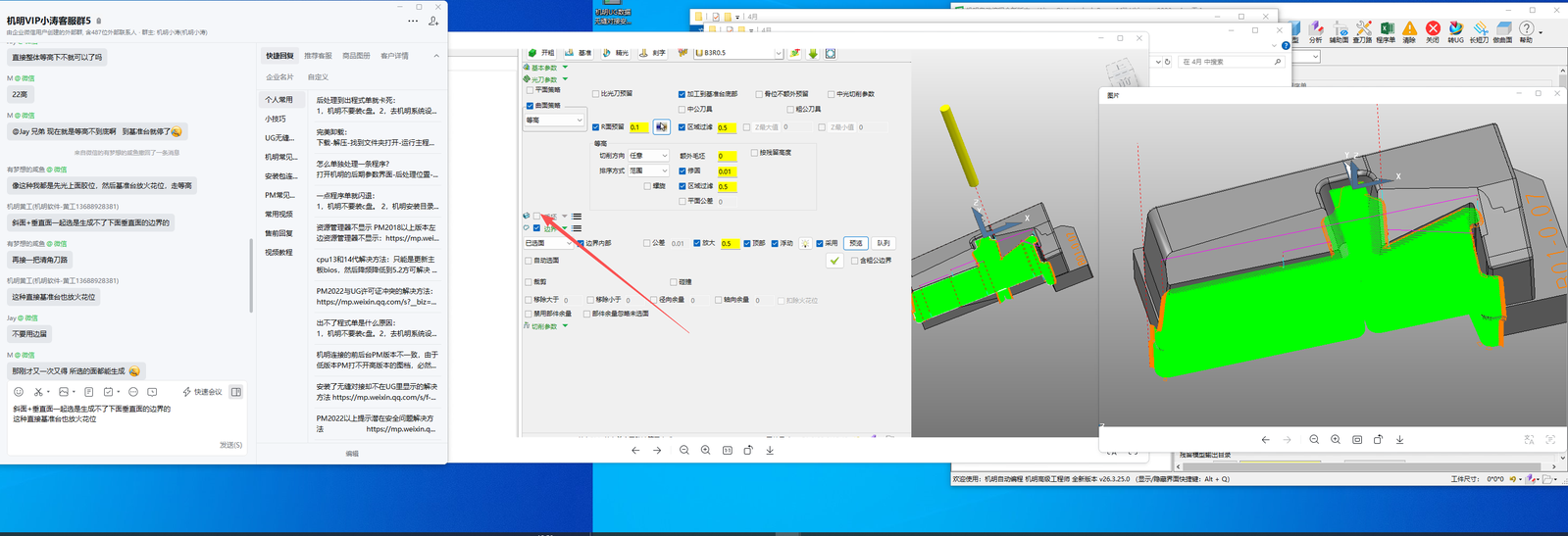Click the R面预留 0.1 value field

(x=637, y=127)
